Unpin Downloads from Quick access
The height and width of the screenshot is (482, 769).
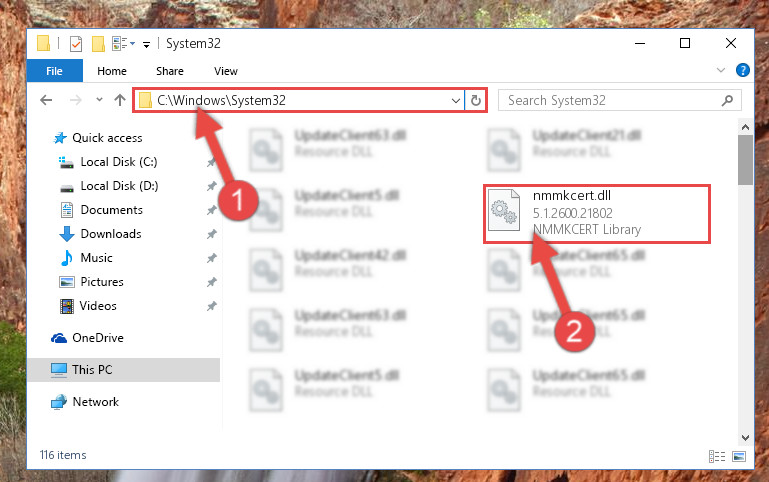211,234
